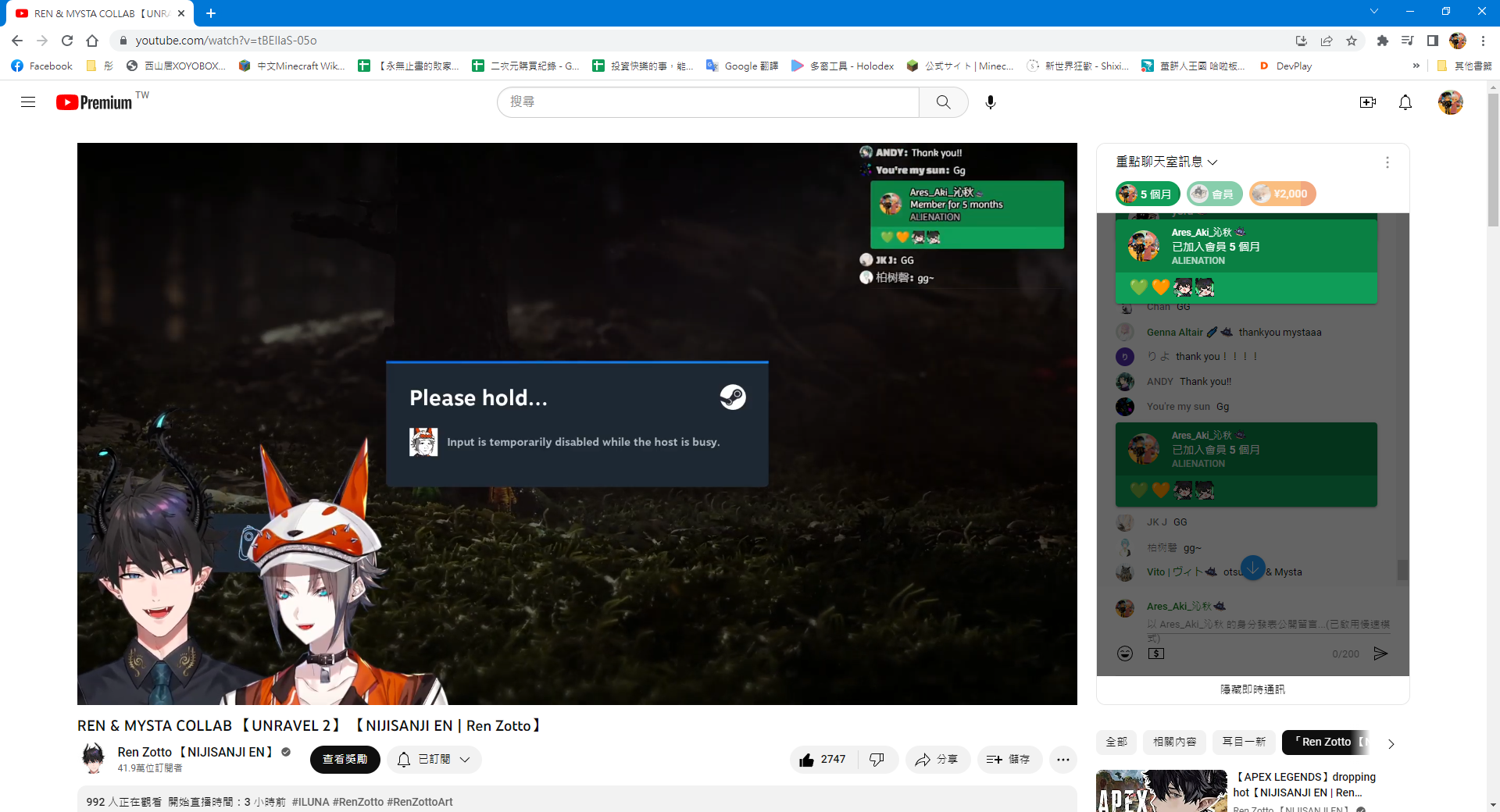Open Google 翻譯 bookmark
This screenshot has width=1500, height=812.
point(742,66)
